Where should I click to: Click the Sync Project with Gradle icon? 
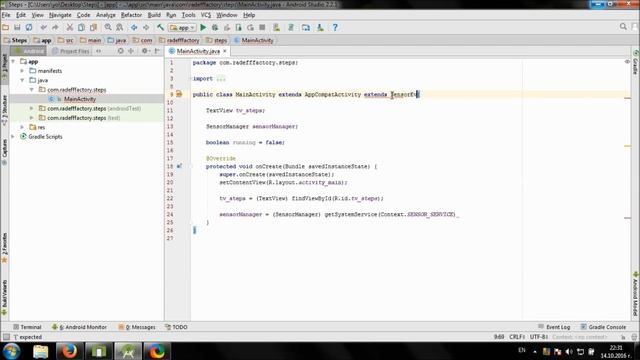tap(291, 27)
